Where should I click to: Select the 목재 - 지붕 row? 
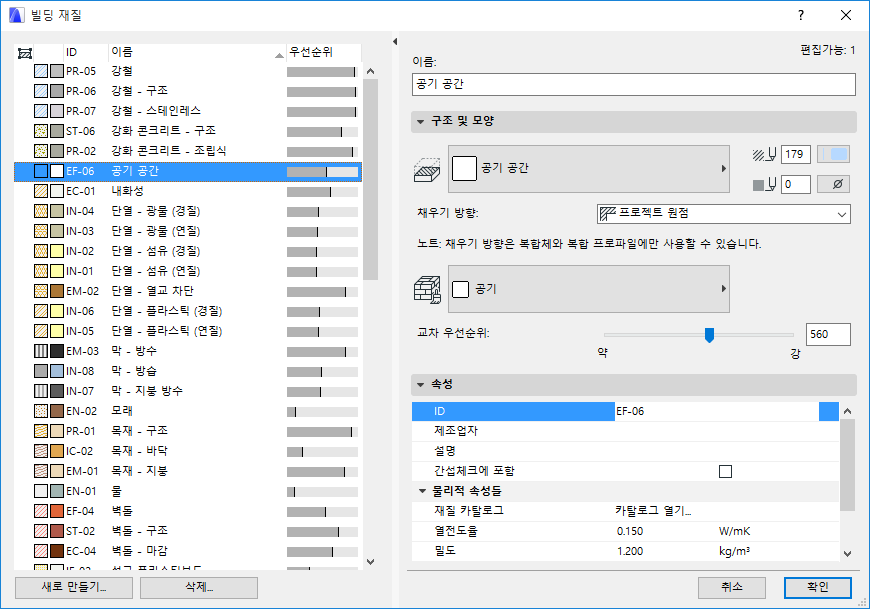[x=188, y=471]
